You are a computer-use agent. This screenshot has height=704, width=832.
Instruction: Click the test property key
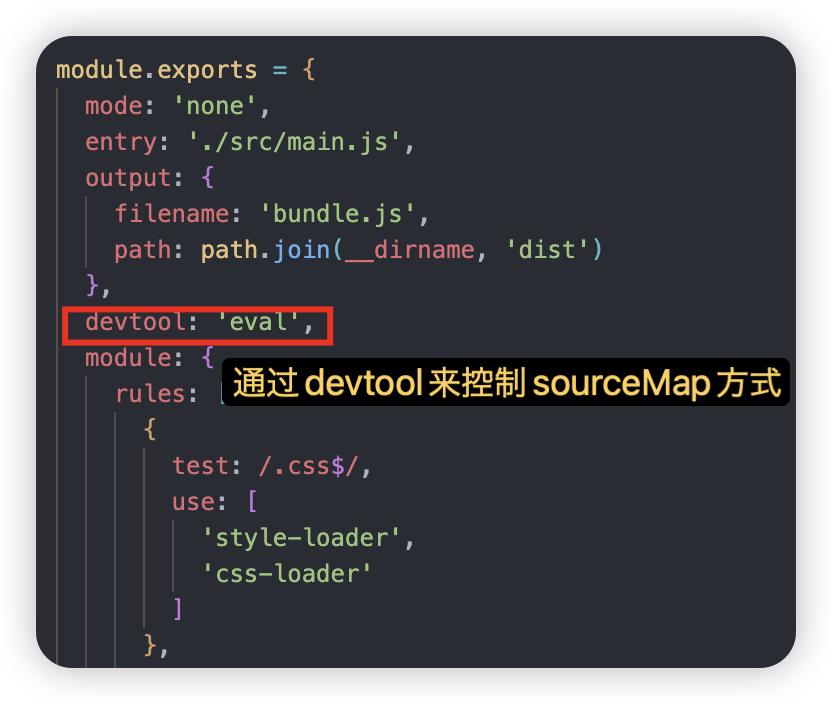click(200, 466)
